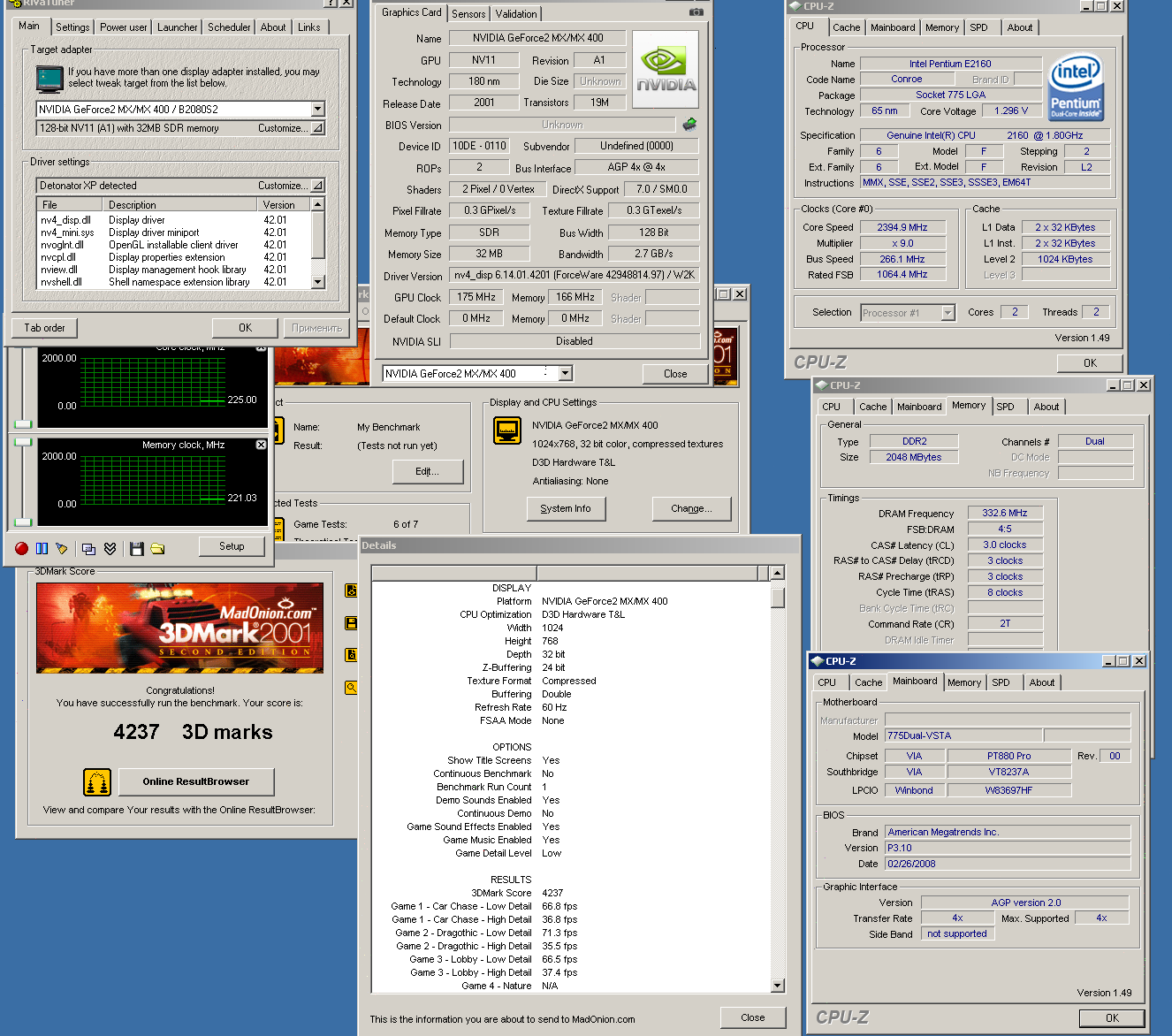Open the RivaTuner target adapter dropdown
The height and width of the screenshot is (1036, 1172).
coord(317,109)
